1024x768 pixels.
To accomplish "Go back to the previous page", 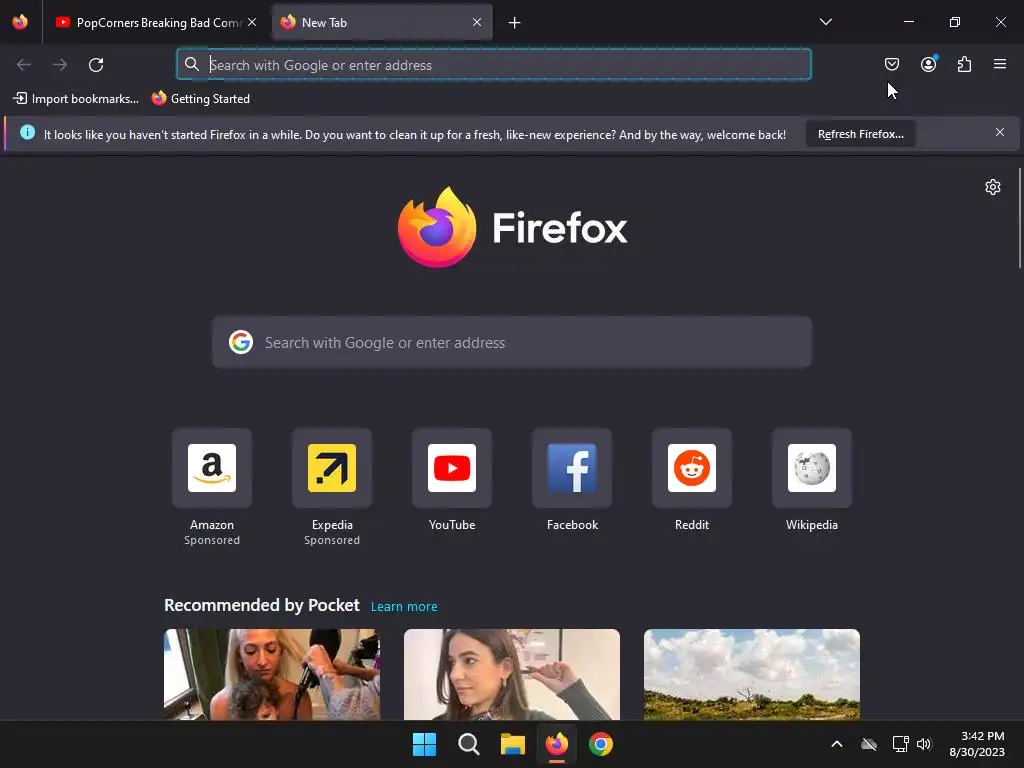I will tap(24, 65).
